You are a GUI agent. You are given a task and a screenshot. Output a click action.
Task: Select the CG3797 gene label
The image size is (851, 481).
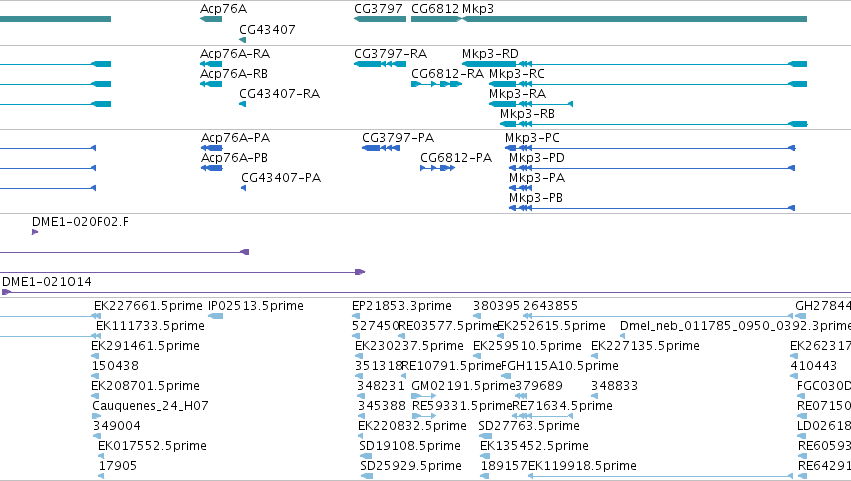(x=378, y=9)
